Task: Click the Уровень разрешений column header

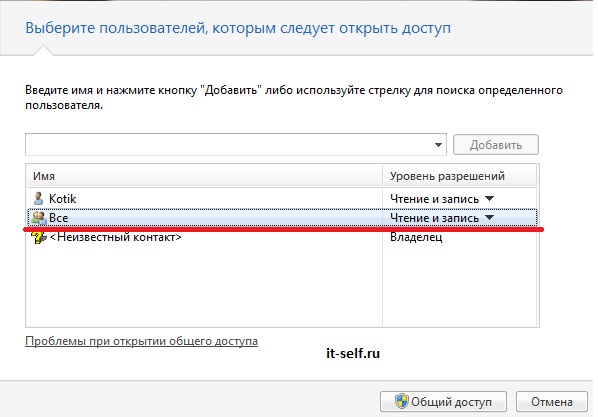Action: (460, 176)
